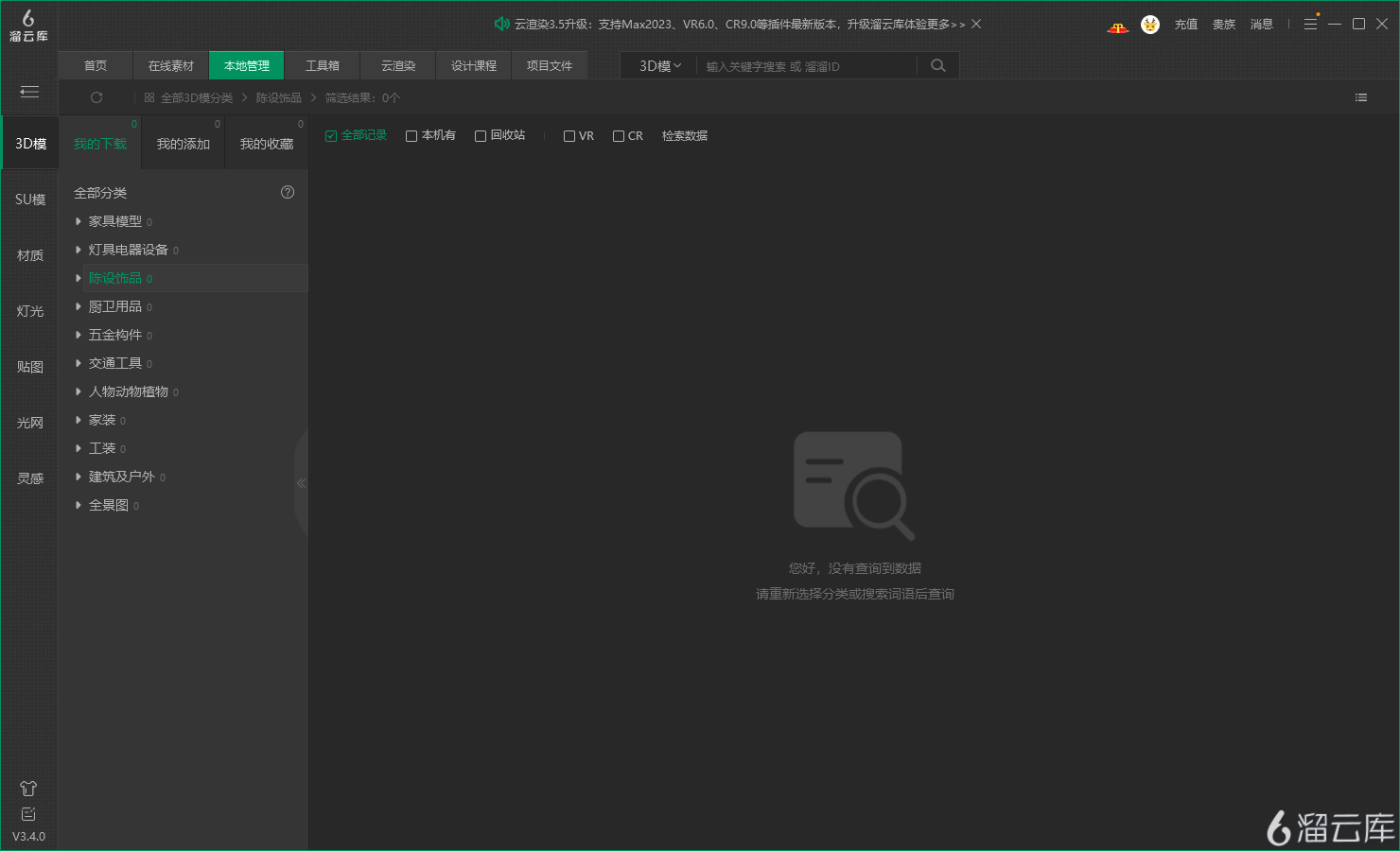
Task: Open the 设计课程 tab
Action: coord(474,65)
